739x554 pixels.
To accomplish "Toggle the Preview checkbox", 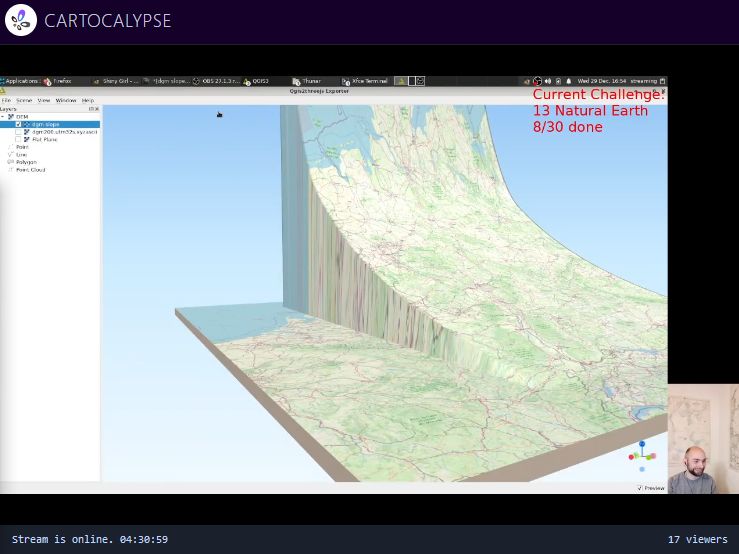I will 640,488.
